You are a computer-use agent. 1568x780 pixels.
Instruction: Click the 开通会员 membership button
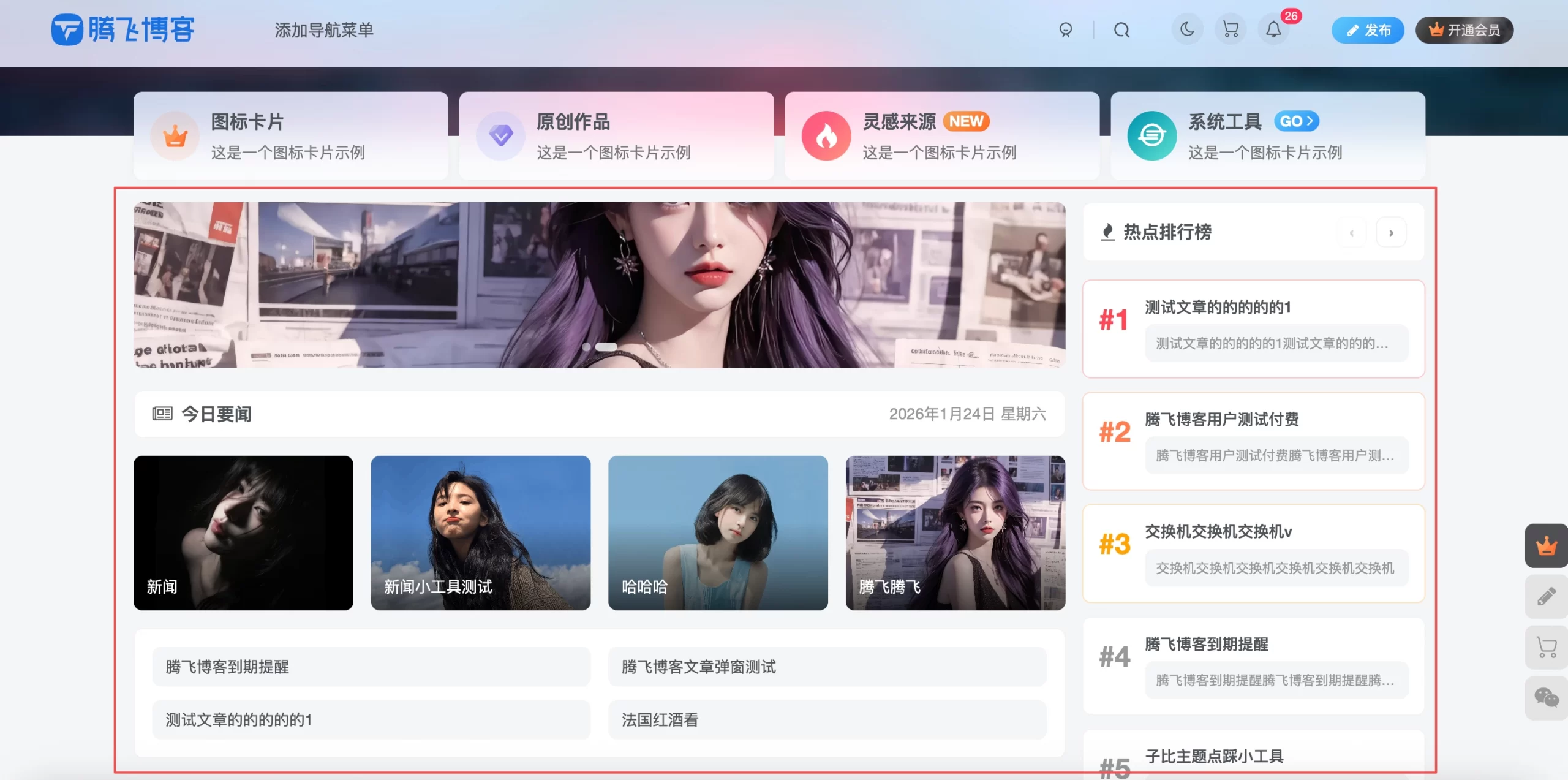pyautogui.click(x=1464, y=29)
